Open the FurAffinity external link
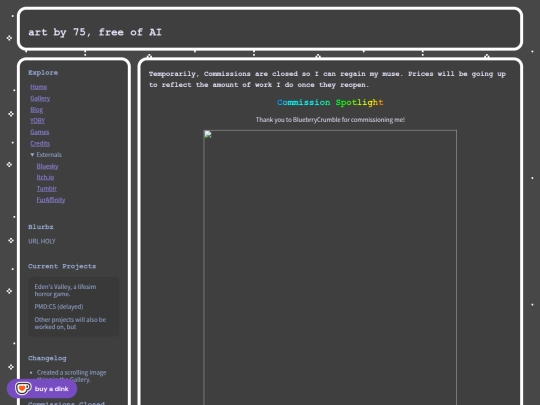 click(51, 200)
